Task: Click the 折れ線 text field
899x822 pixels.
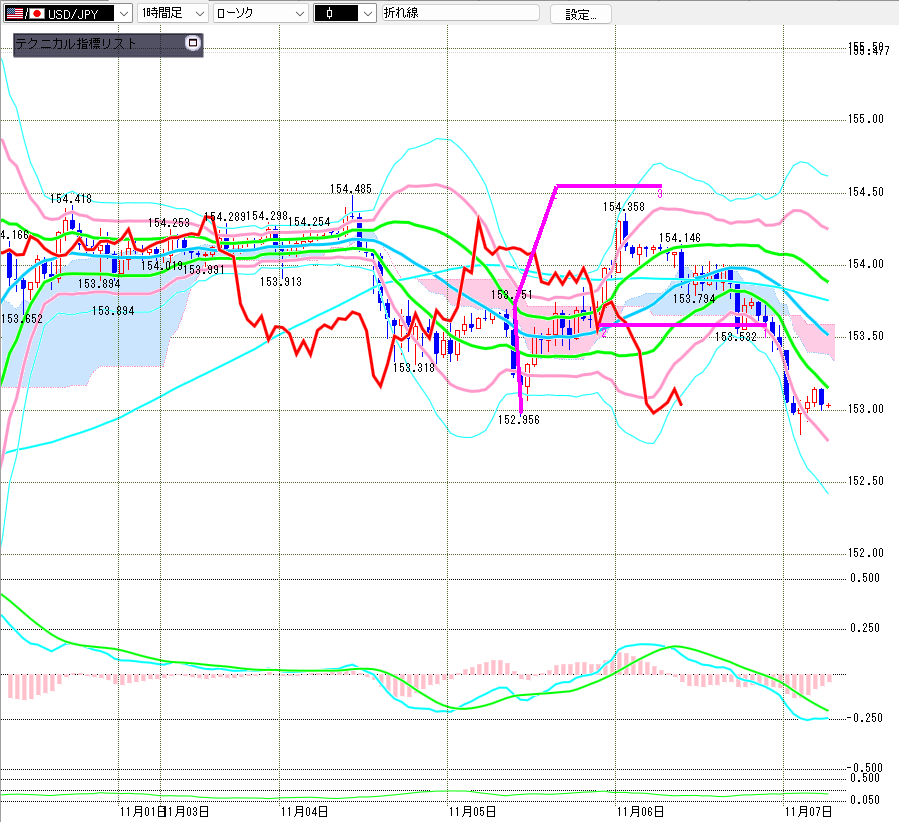Action: [460, 13]
